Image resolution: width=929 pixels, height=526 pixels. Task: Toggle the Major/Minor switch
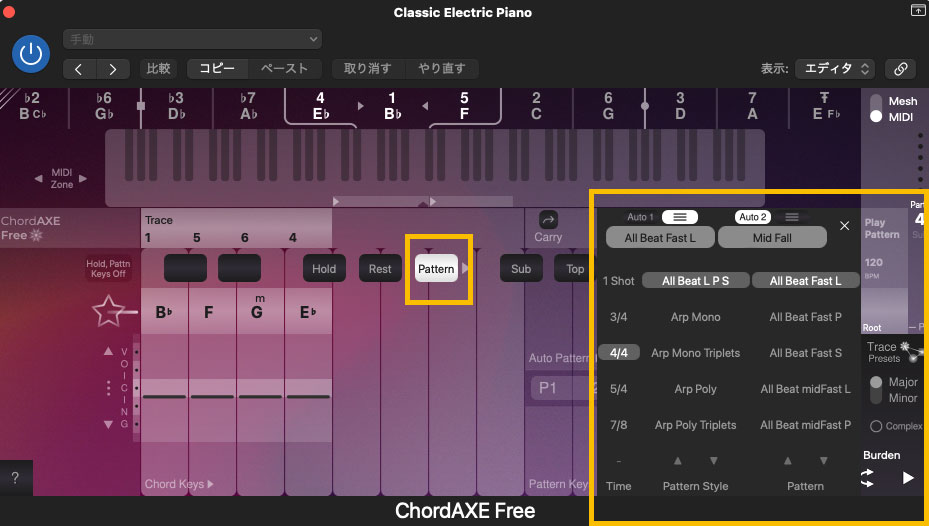[876, 390]
